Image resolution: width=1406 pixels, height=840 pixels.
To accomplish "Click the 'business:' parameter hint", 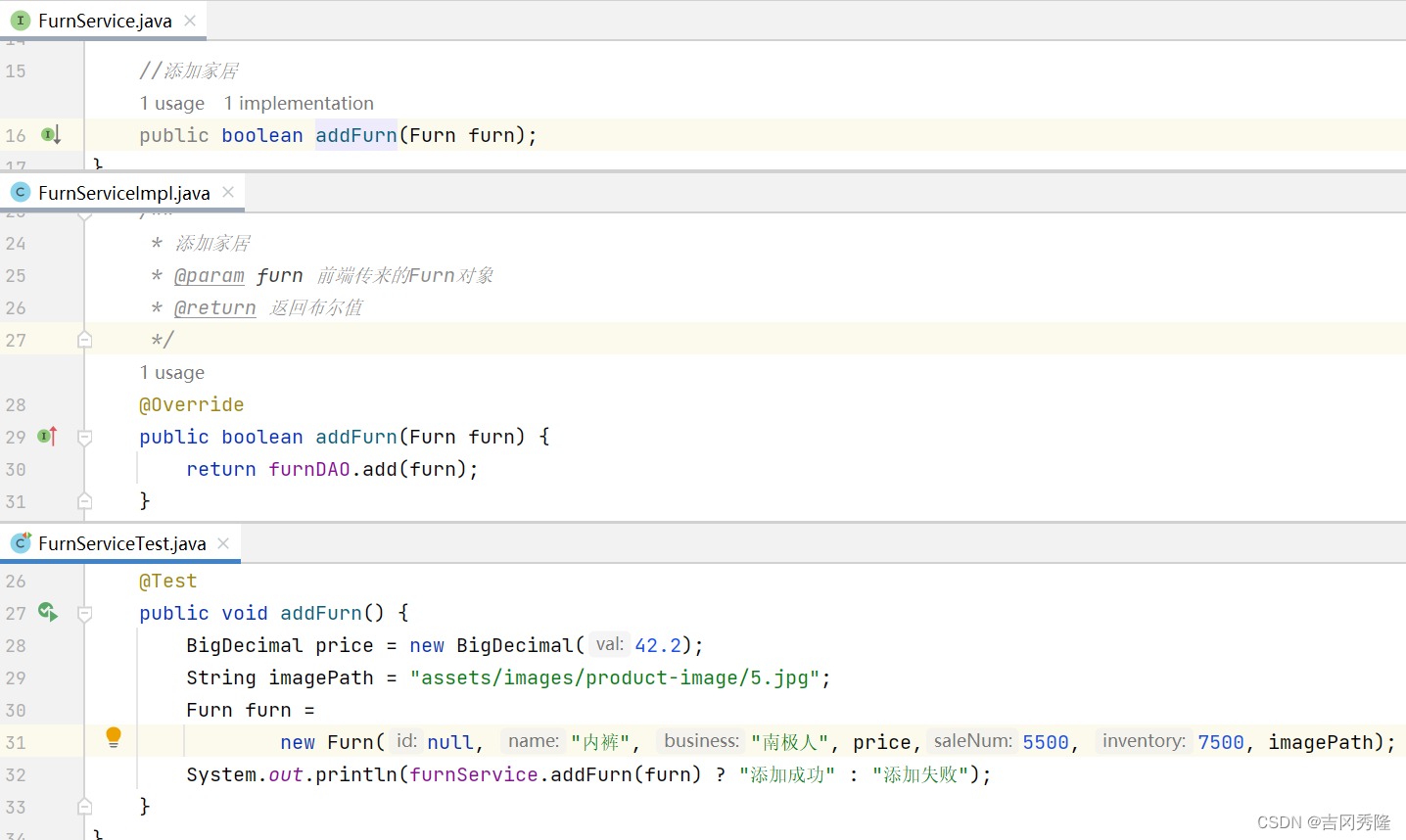I will click(x=702, y=741).
